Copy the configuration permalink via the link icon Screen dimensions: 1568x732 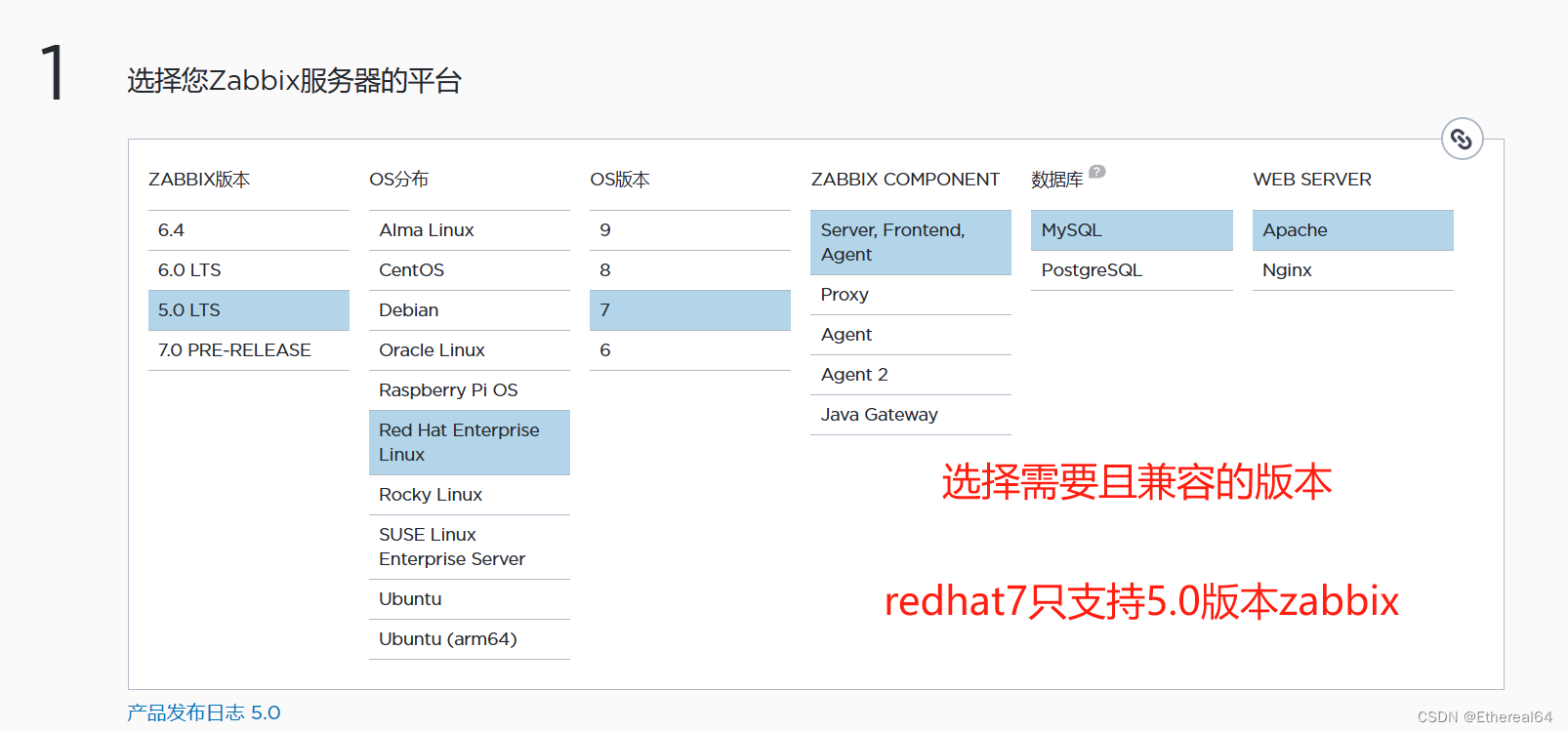click(x=1462, y=140)
